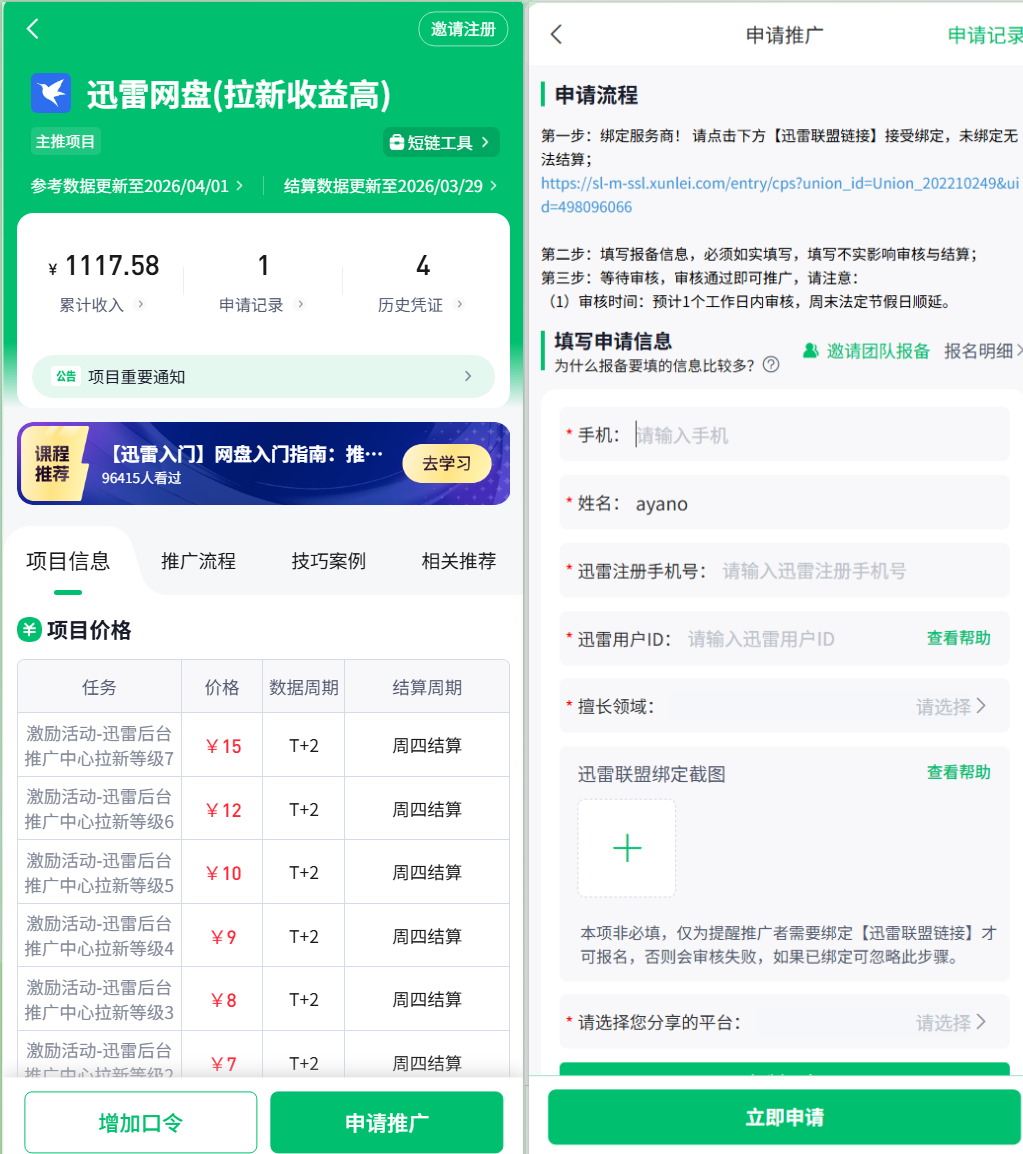Open 报名明细 link

(x=983, y=351)
